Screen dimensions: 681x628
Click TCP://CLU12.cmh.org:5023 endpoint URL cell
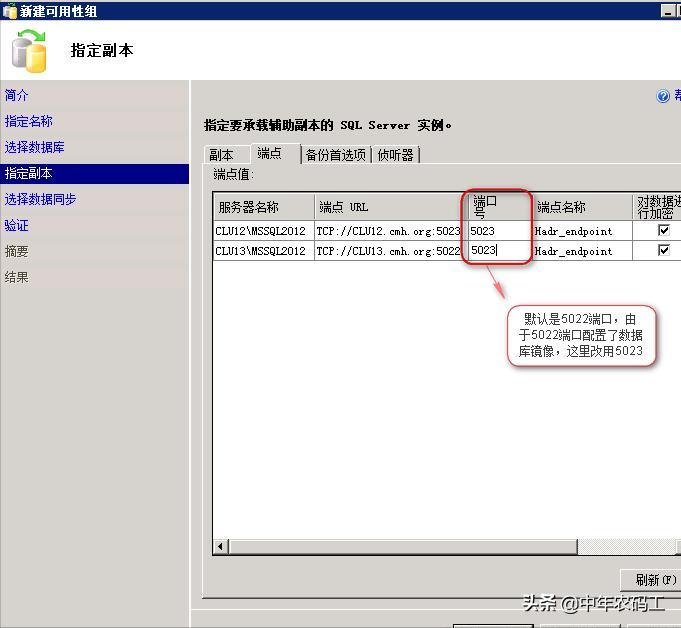[x=391, y=231]
